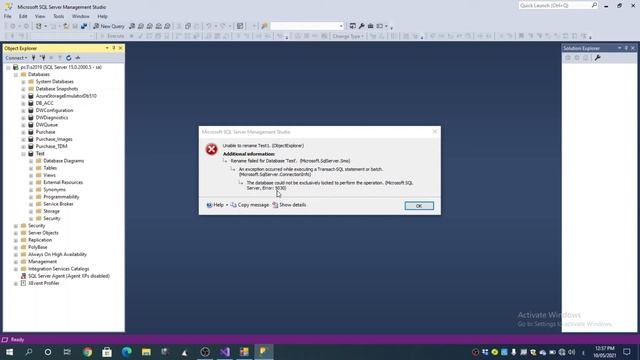Open Microsoft Store from the taskbar
This screenshot has width=640, height=360.
pyautogui.click(x=107, y=352)
